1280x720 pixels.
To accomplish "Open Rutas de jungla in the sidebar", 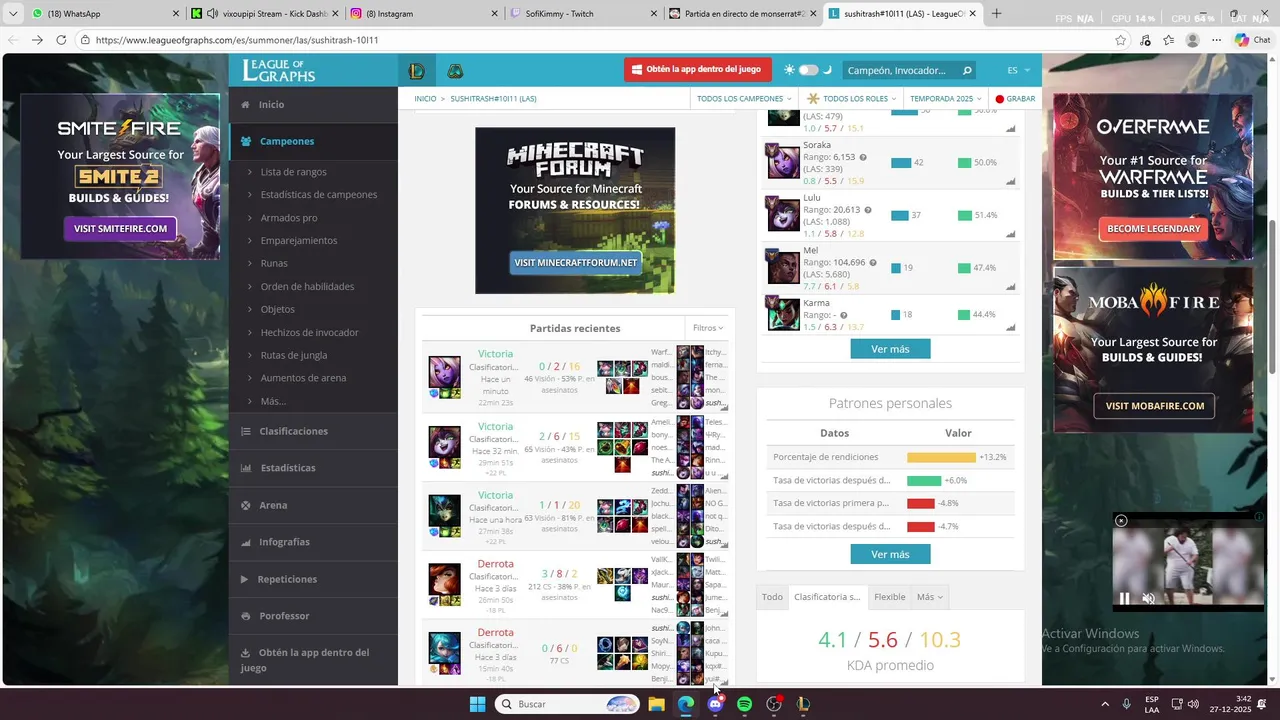I will click(294, 356).
